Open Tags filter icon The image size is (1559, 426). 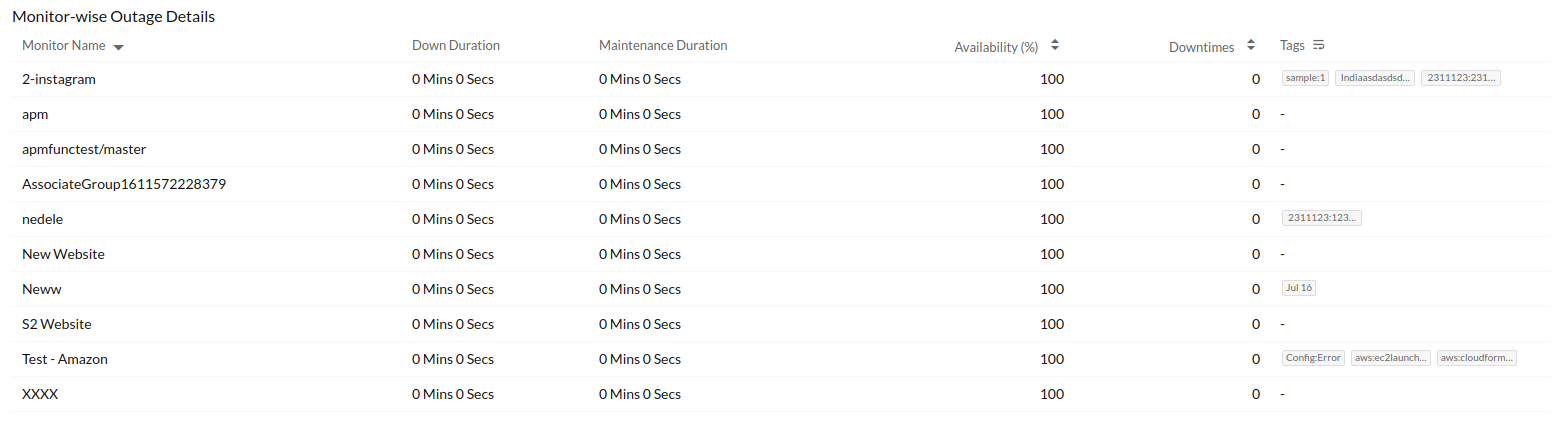point(1318,45)
